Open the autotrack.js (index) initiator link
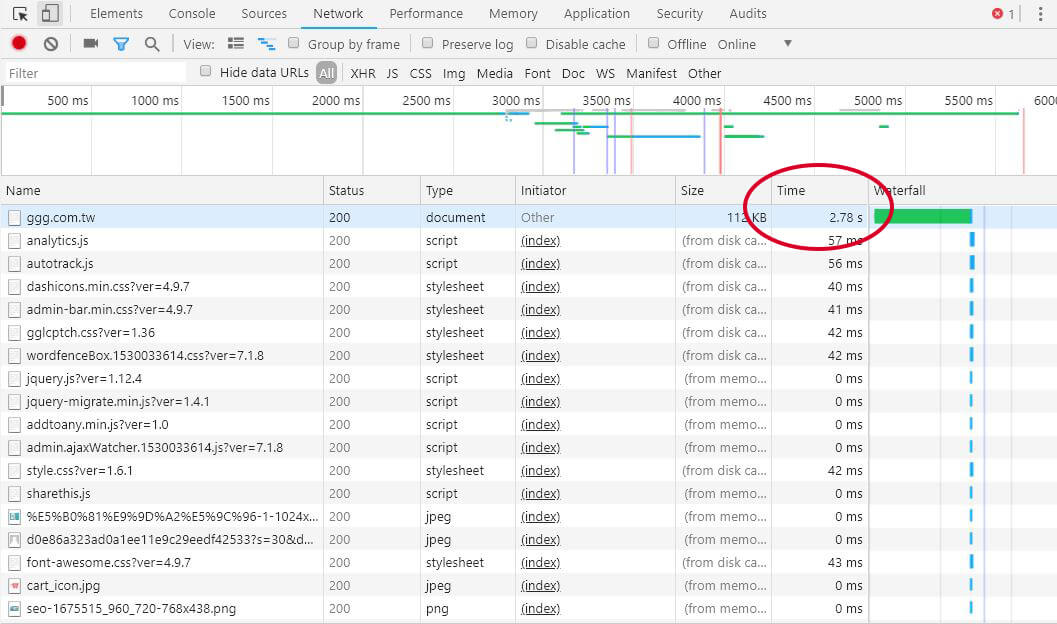 (540, 263)
